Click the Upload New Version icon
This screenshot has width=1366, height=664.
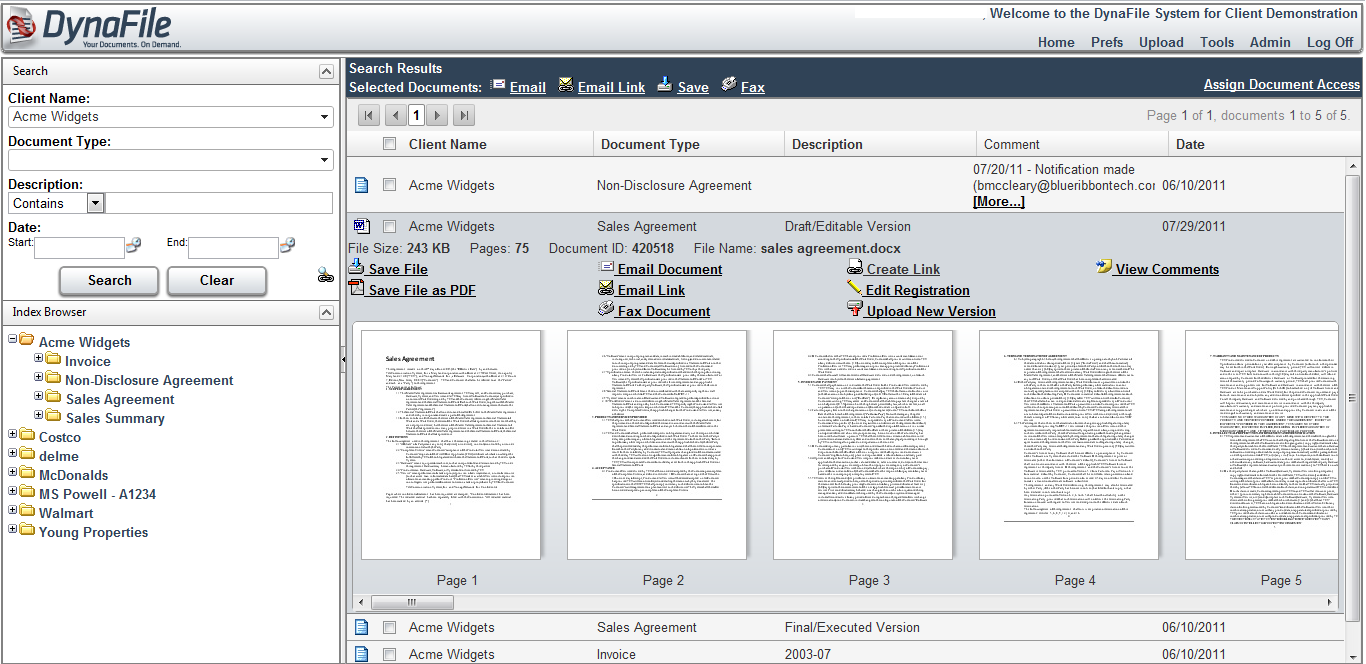click(x=855, y=309)
